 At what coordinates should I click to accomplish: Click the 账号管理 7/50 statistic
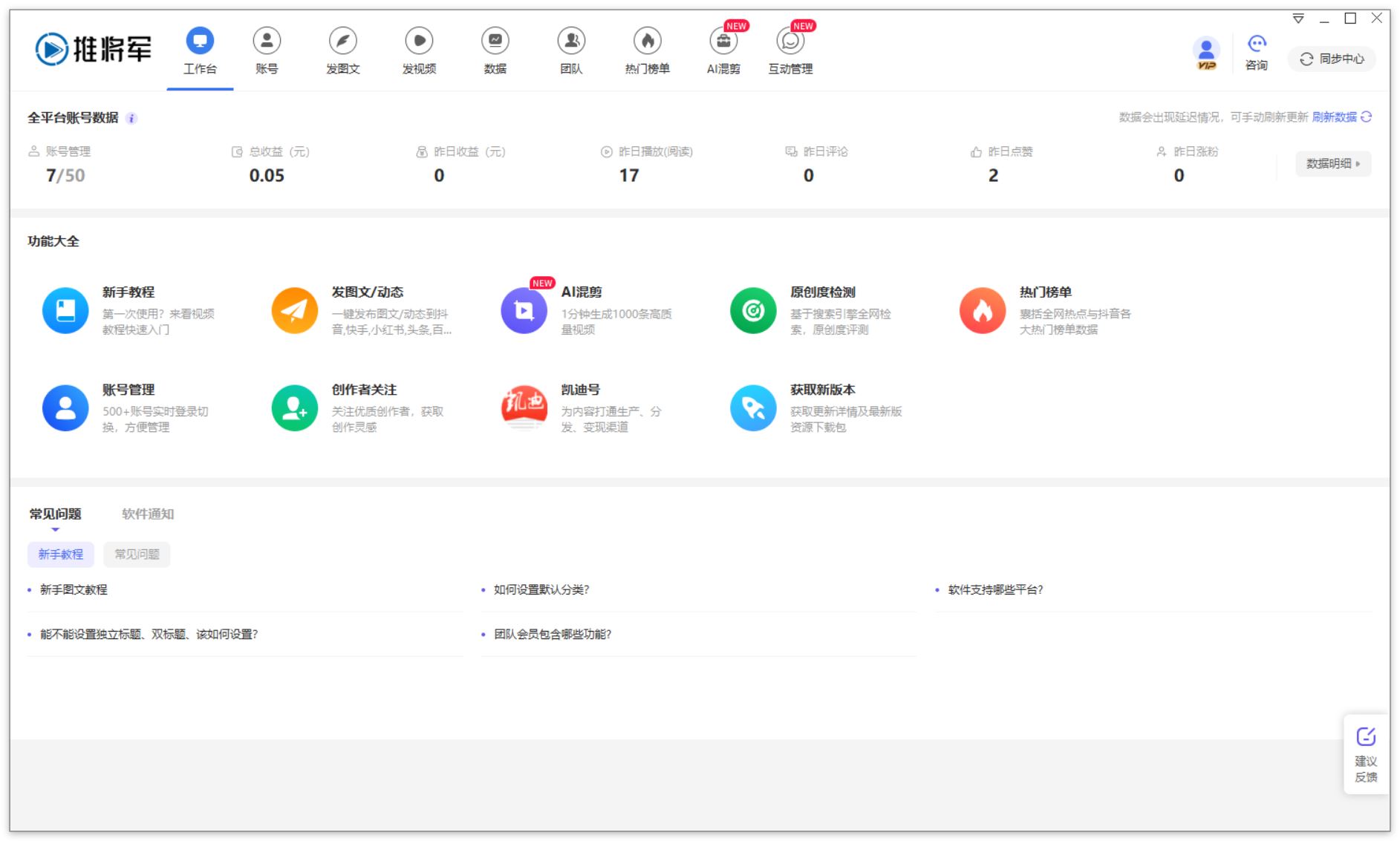pos(65,175)
